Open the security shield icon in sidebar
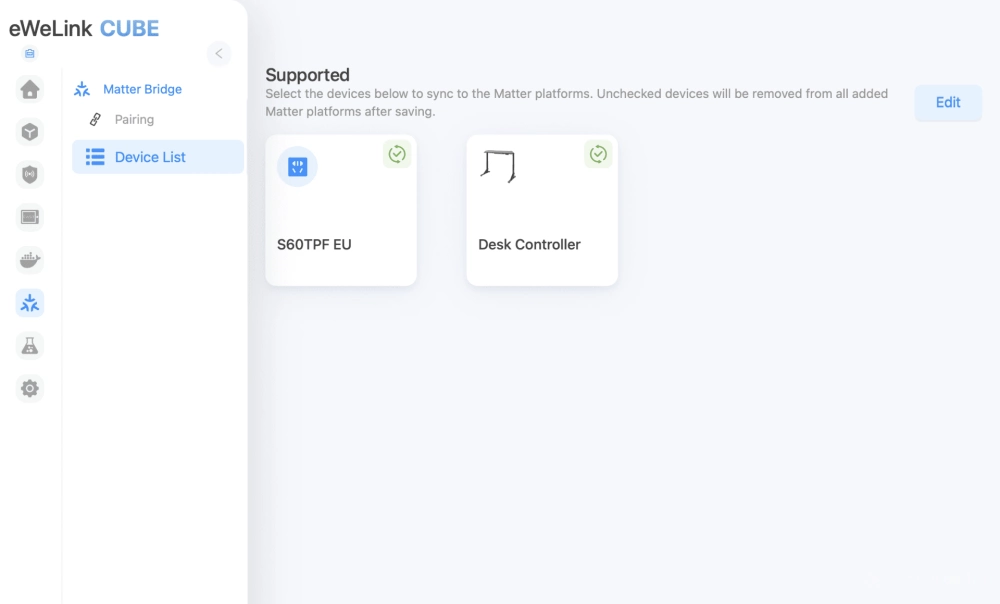This screenshot has height=604, width=1000. (29, 175)
